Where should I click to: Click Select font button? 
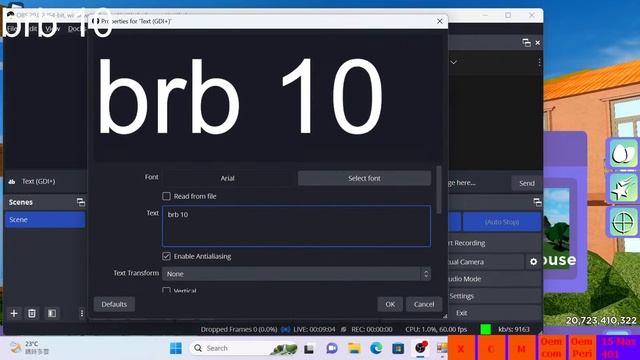click(364, 178)
